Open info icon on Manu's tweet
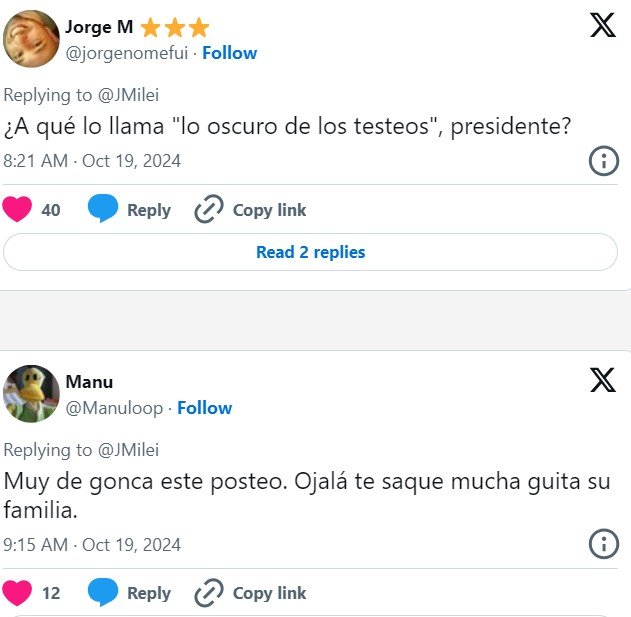Viewport: 631px width, 617px height. pos(603,544)
